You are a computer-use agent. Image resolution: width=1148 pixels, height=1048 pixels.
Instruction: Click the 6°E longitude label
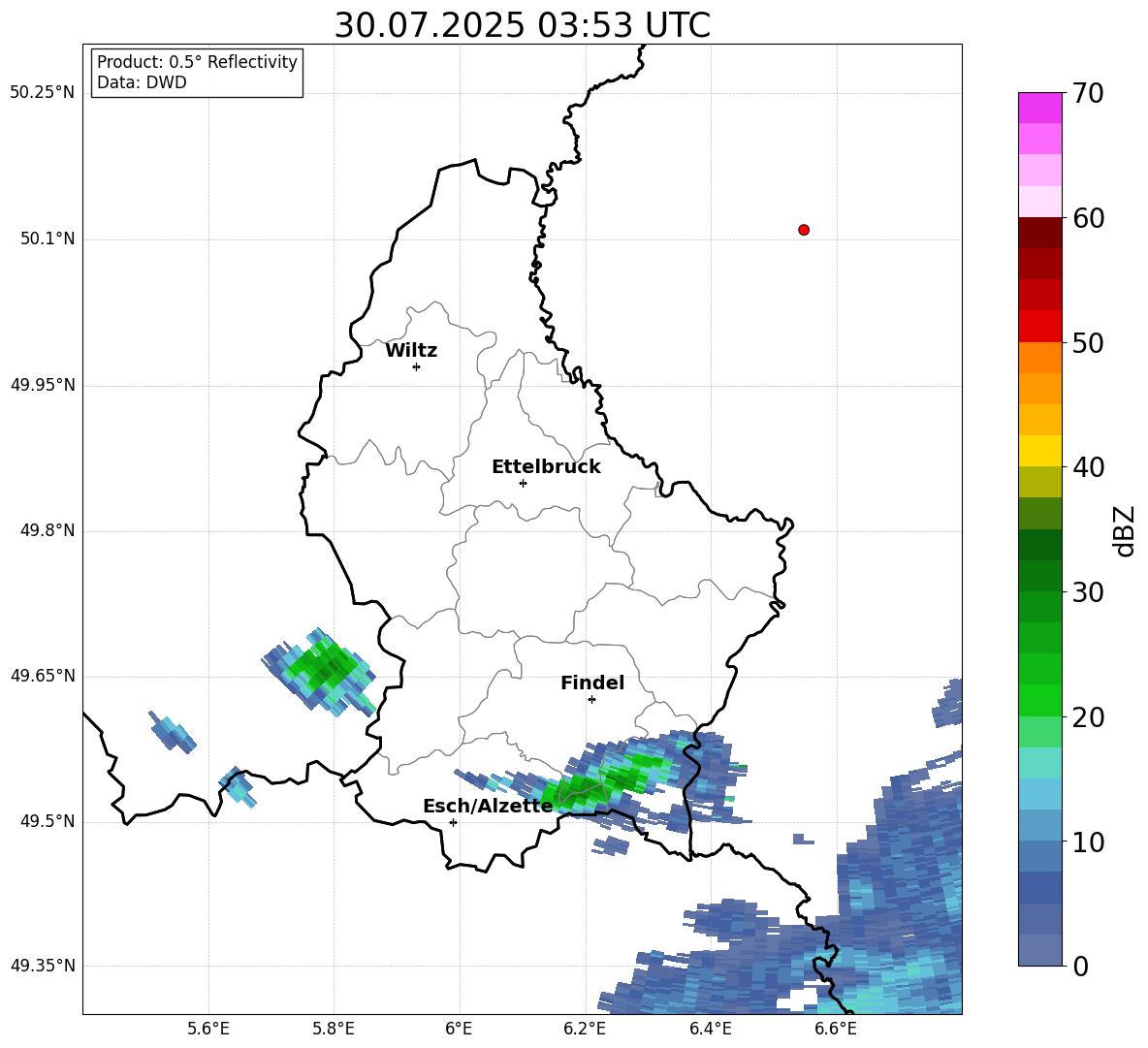459,1029
